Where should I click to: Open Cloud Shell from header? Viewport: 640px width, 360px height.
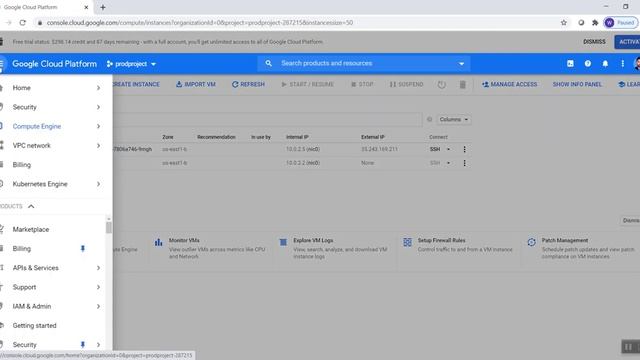point(570,64)
